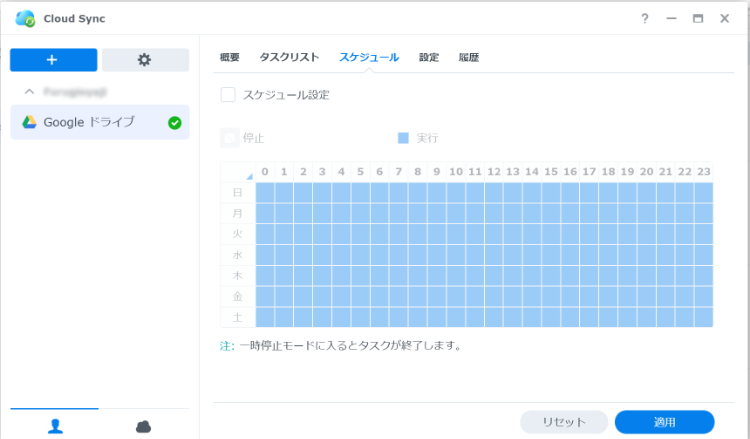Open the 設定 tab
The image size is (750, 439).
429,57
